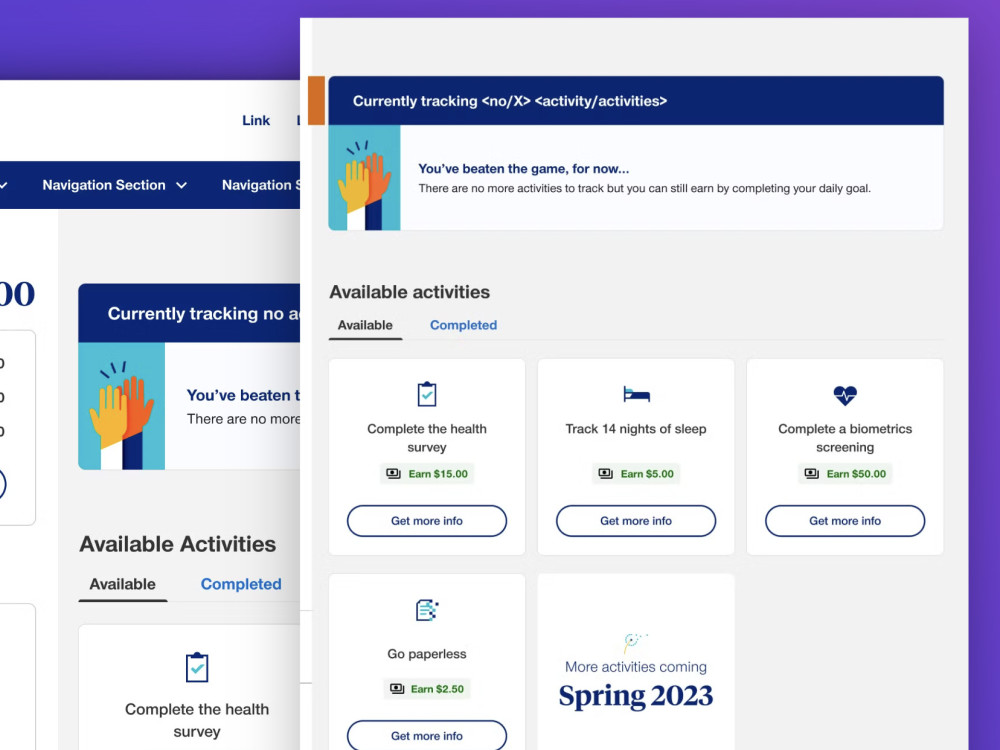Click the heart icon on biometrics screening card
1000x750 pixels.
point(845,395)
